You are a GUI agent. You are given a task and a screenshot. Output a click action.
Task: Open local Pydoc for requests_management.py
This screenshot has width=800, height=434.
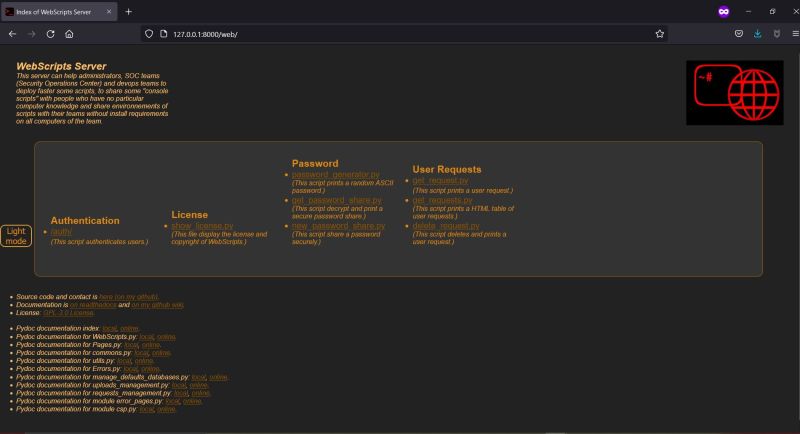tap(181, 393)
